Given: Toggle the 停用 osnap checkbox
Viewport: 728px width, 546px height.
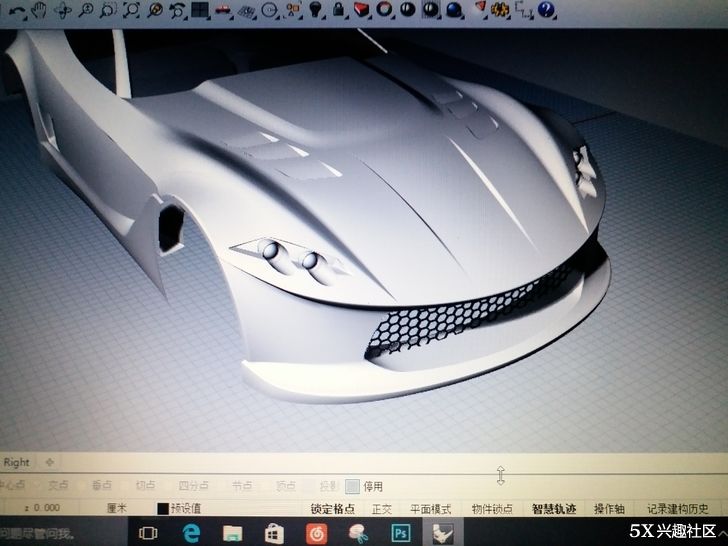Looking at the screenshot, I should (x=352, y=487).
